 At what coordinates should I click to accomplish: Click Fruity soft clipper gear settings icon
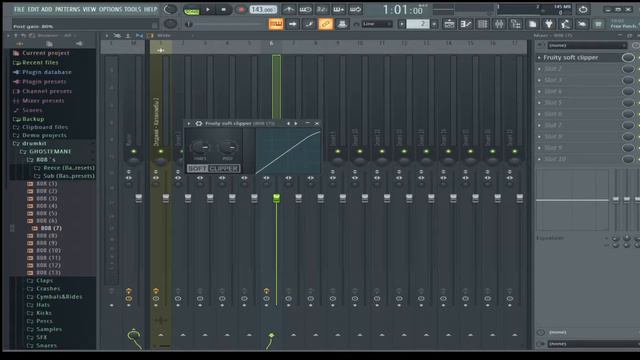[x=199, y=123]
